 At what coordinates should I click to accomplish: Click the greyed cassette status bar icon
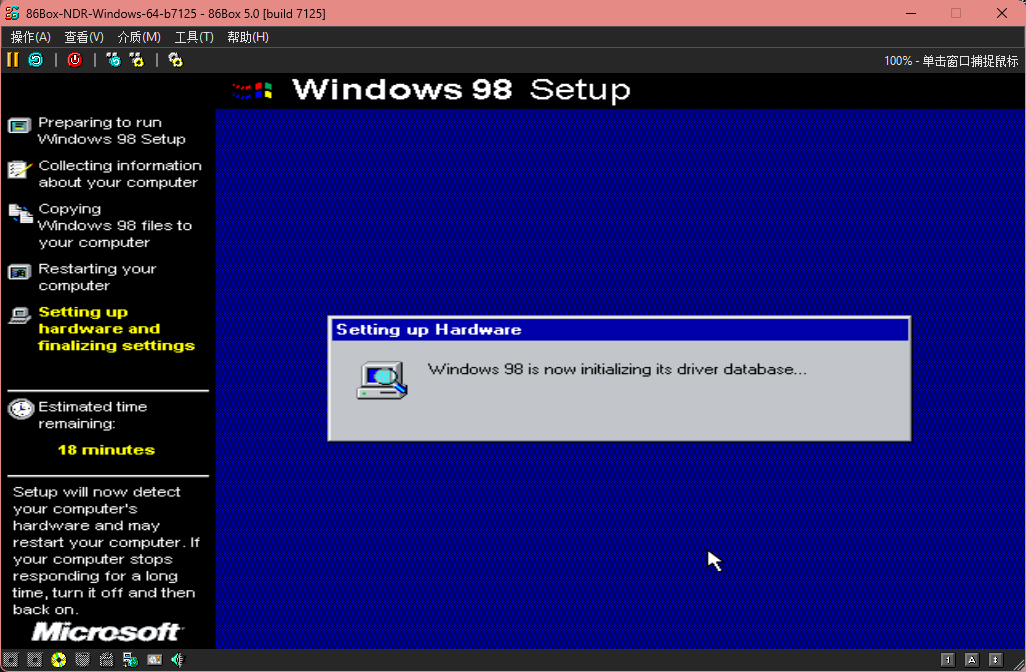click(106, 660)
